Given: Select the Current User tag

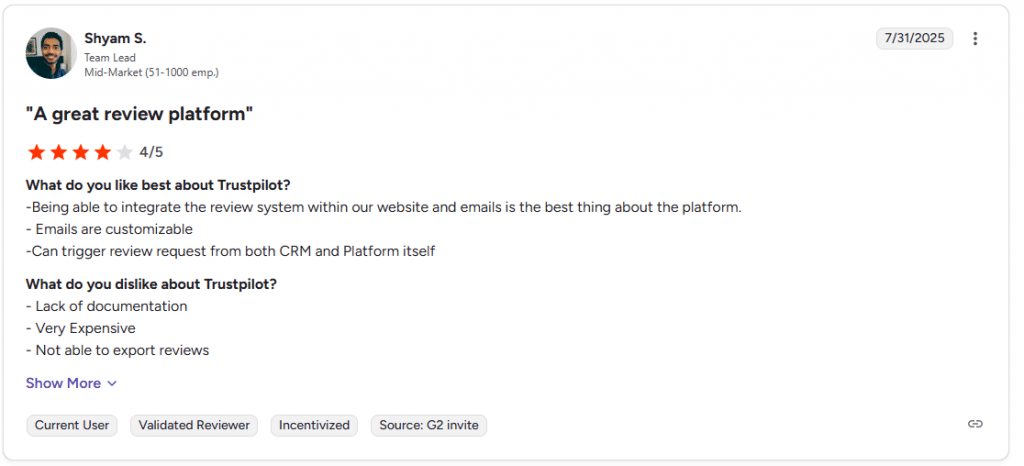Looking at the screenshot, I should point(72,425).
